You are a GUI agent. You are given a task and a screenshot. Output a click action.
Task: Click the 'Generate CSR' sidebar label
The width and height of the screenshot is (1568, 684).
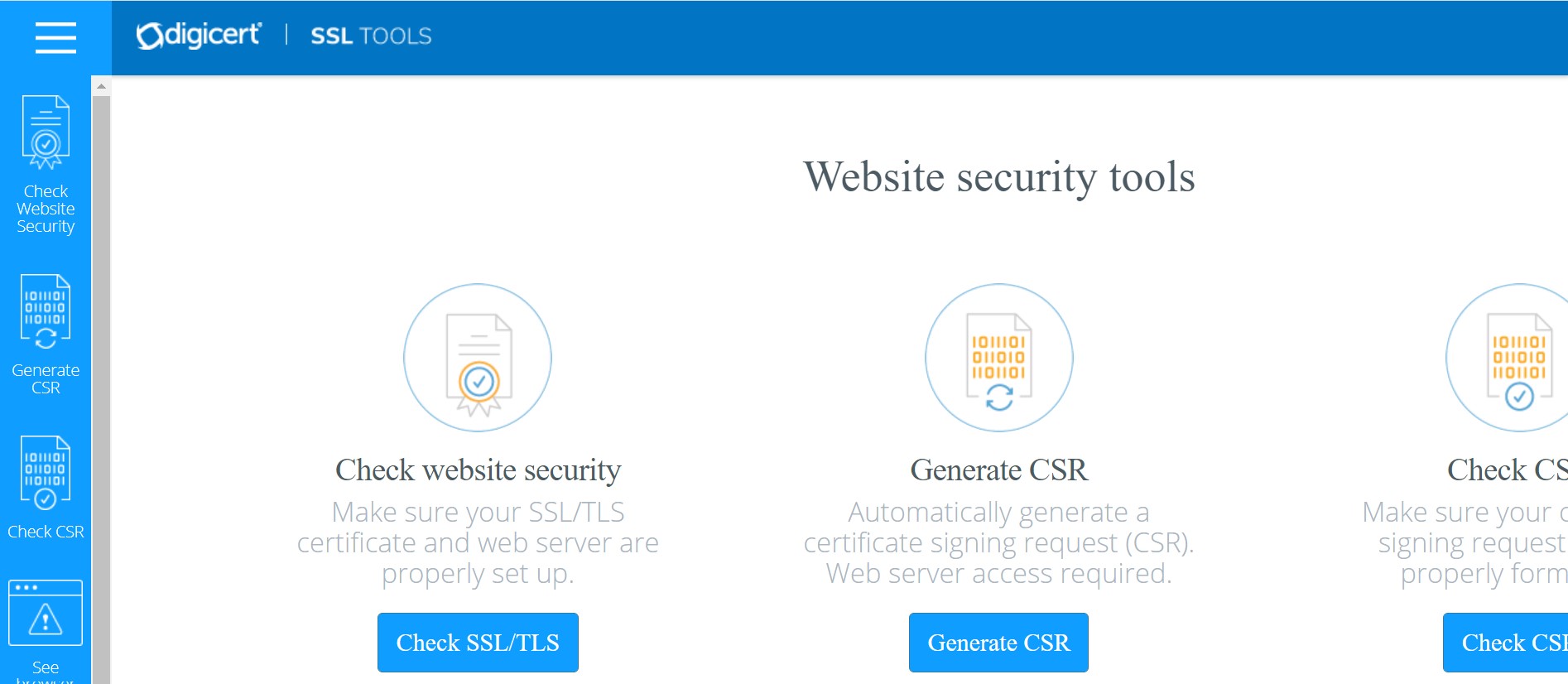[x=46, y=378]
